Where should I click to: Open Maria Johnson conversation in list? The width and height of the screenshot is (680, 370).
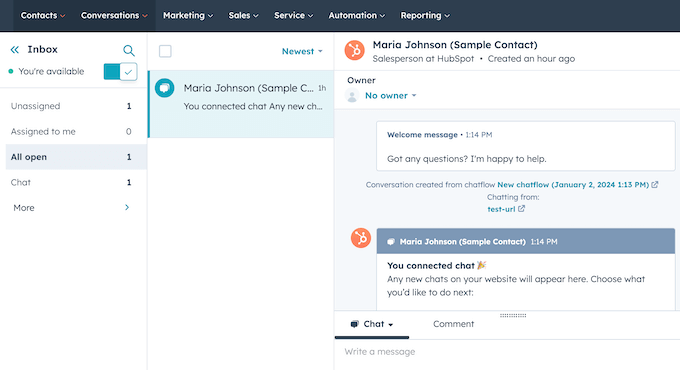(x=241, y=104)
